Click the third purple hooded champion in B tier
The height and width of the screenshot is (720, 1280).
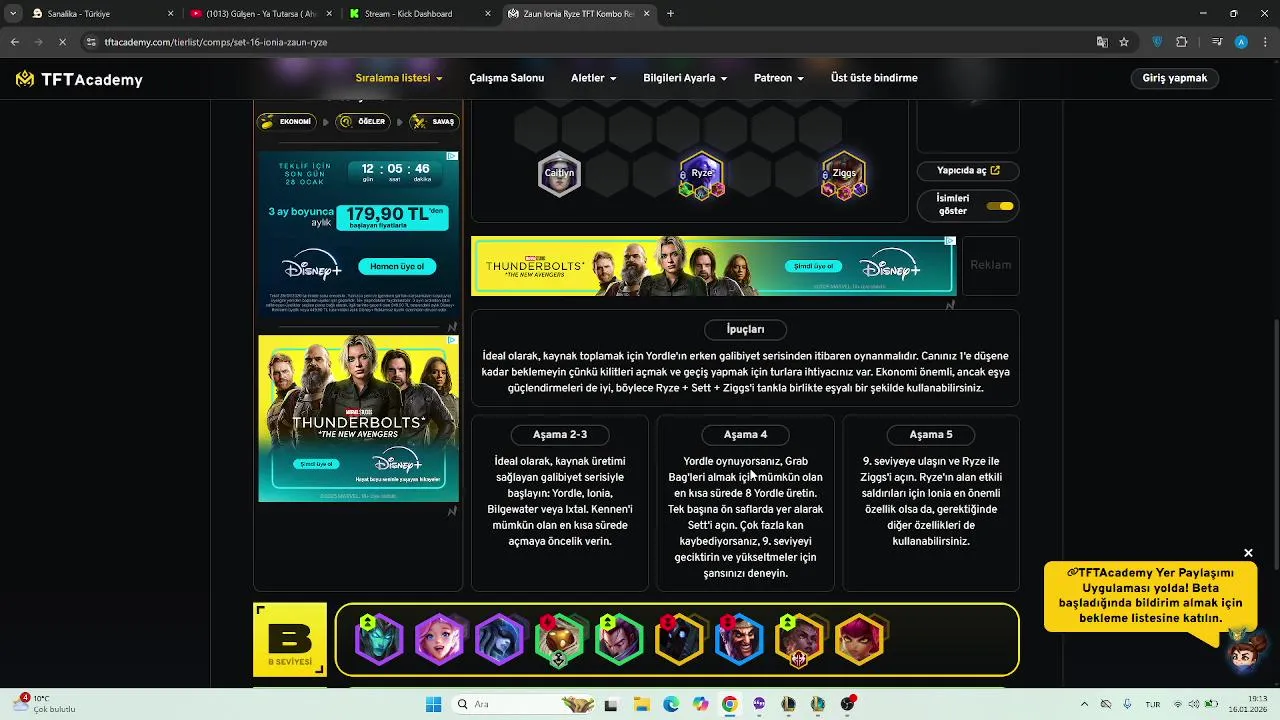pos(499,639)
